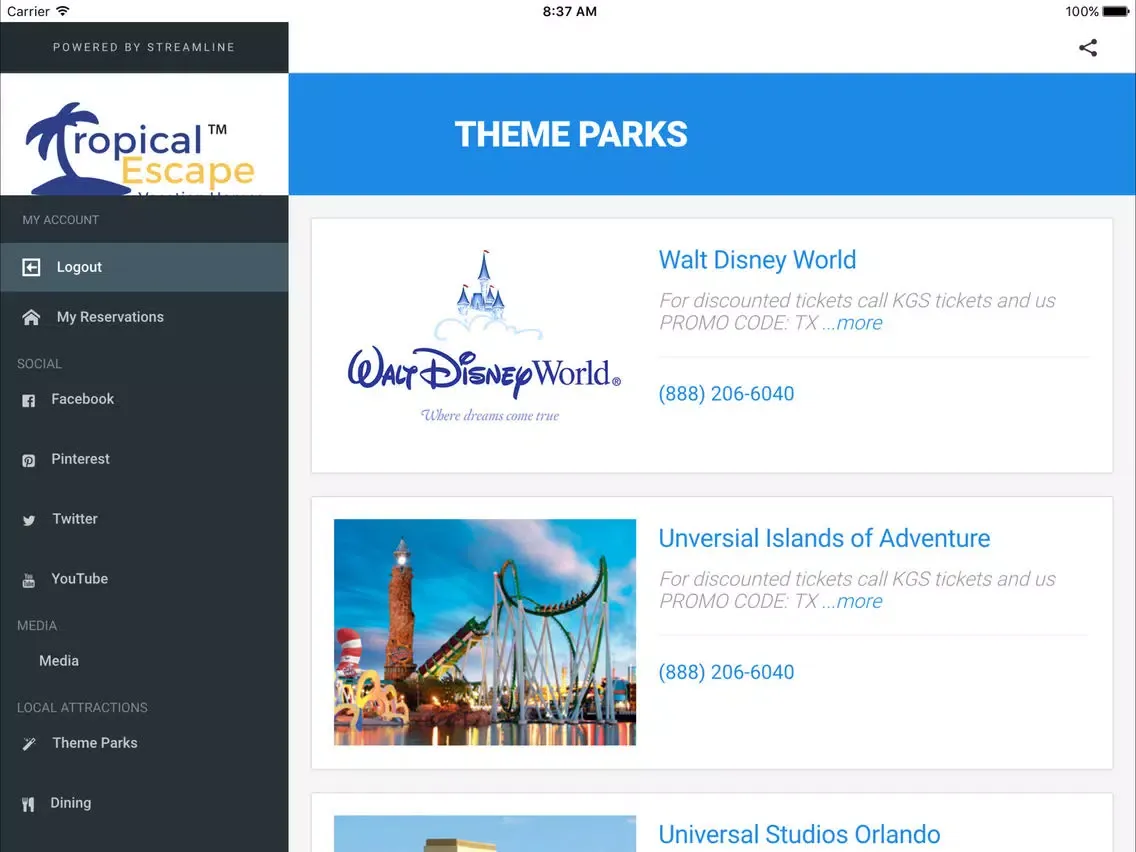Open My Reservations from the sidebar

click(x=144, y=317)
